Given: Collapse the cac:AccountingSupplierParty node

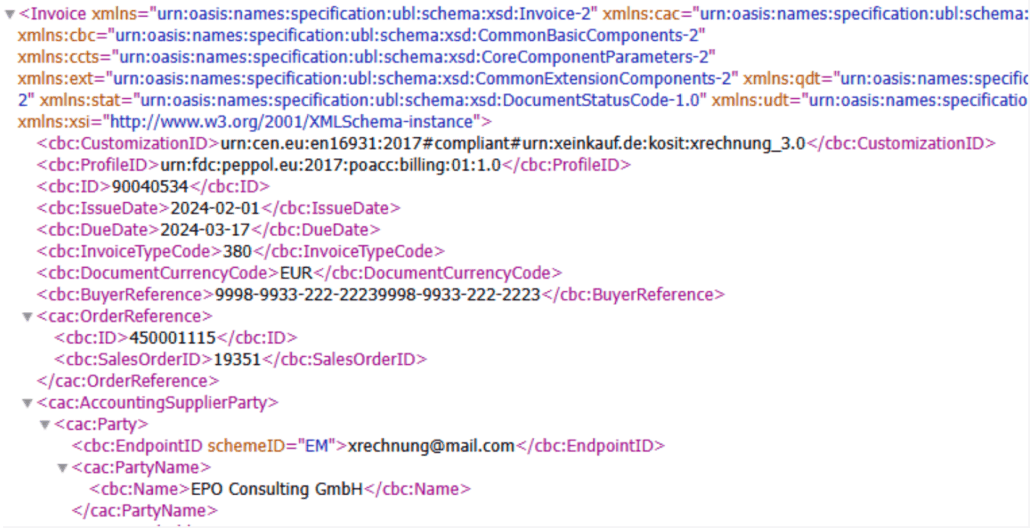Looking at the screenshot, I should coord(27,403).
